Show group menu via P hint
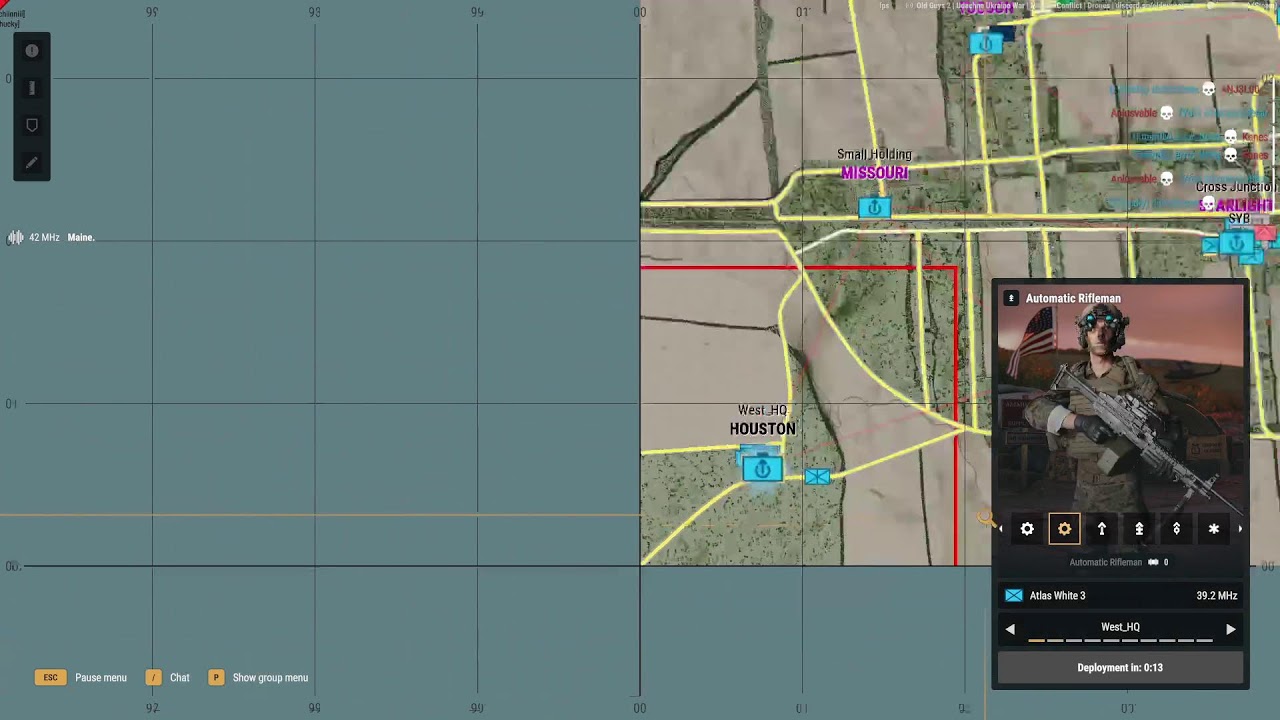This screenshot has height=720, width=1280. point(260,678)
